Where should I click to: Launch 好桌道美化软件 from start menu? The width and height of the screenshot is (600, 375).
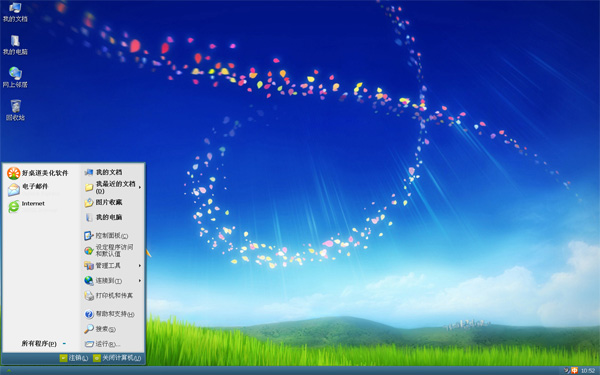pos(38,173)
